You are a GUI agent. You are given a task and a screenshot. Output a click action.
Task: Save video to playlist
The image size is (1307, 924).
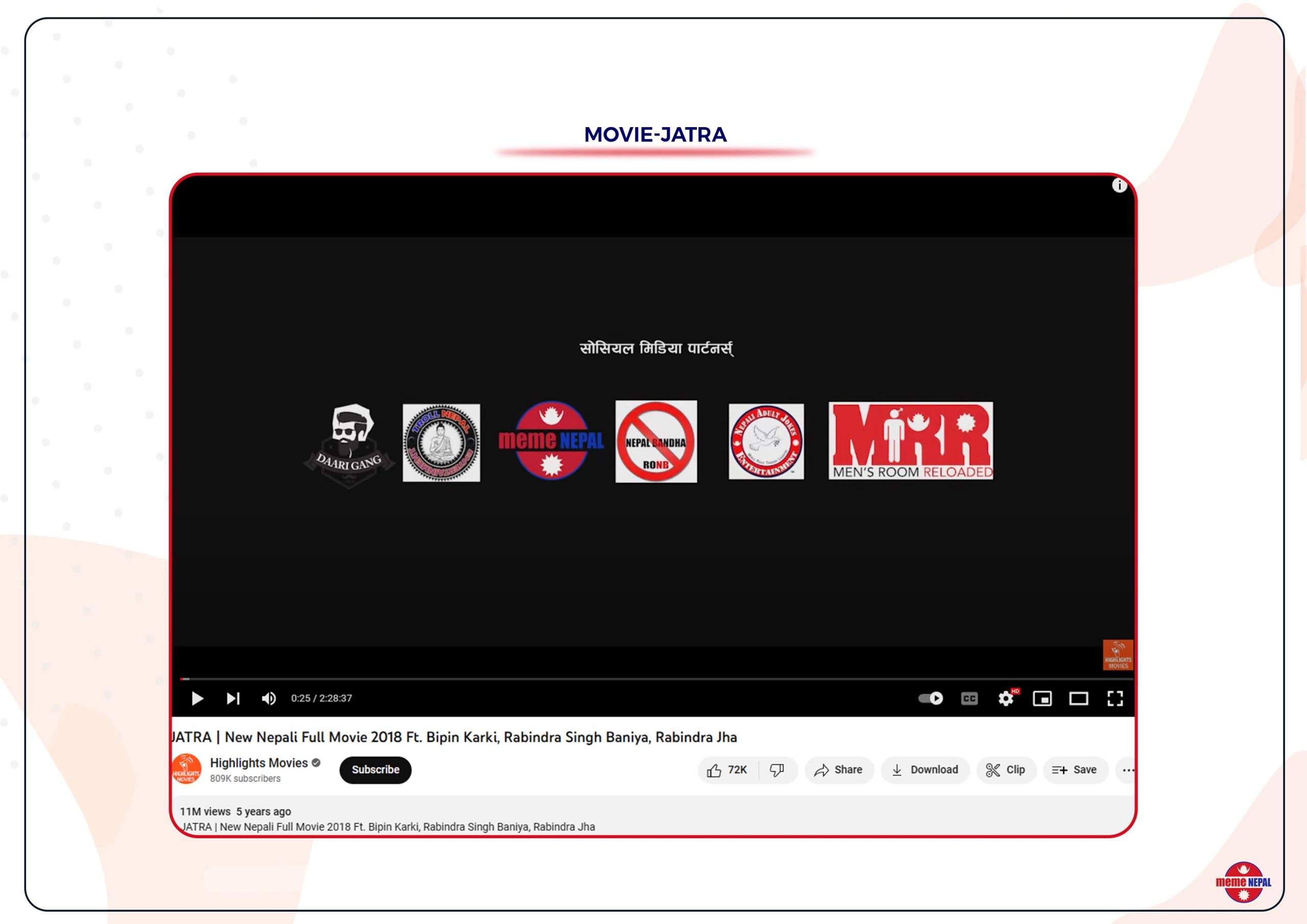click(x=1075, y=770)
